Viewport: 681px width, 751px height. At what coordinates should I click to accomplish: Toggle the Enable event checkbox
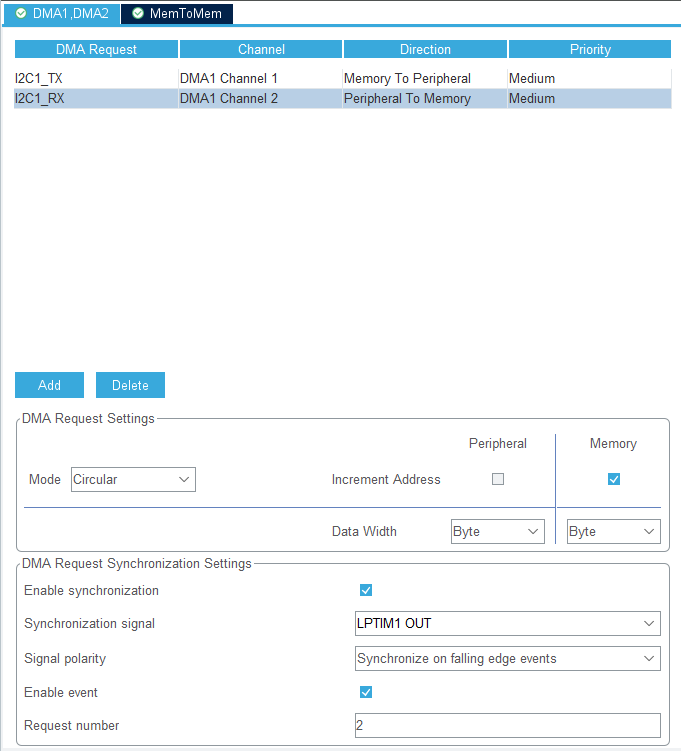pyautogui.click(x=366, y=692)
